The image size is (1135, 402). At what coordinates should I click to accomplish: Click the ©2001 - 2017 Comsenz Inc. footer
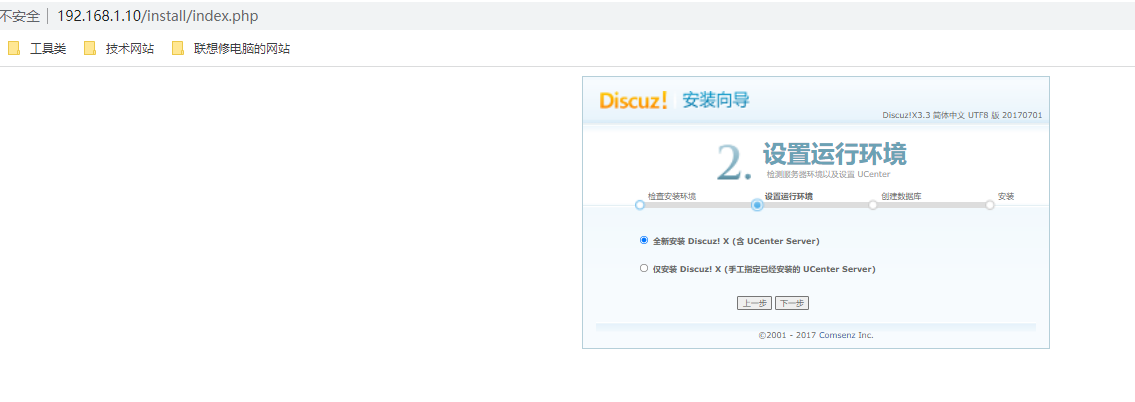(816, 335)
